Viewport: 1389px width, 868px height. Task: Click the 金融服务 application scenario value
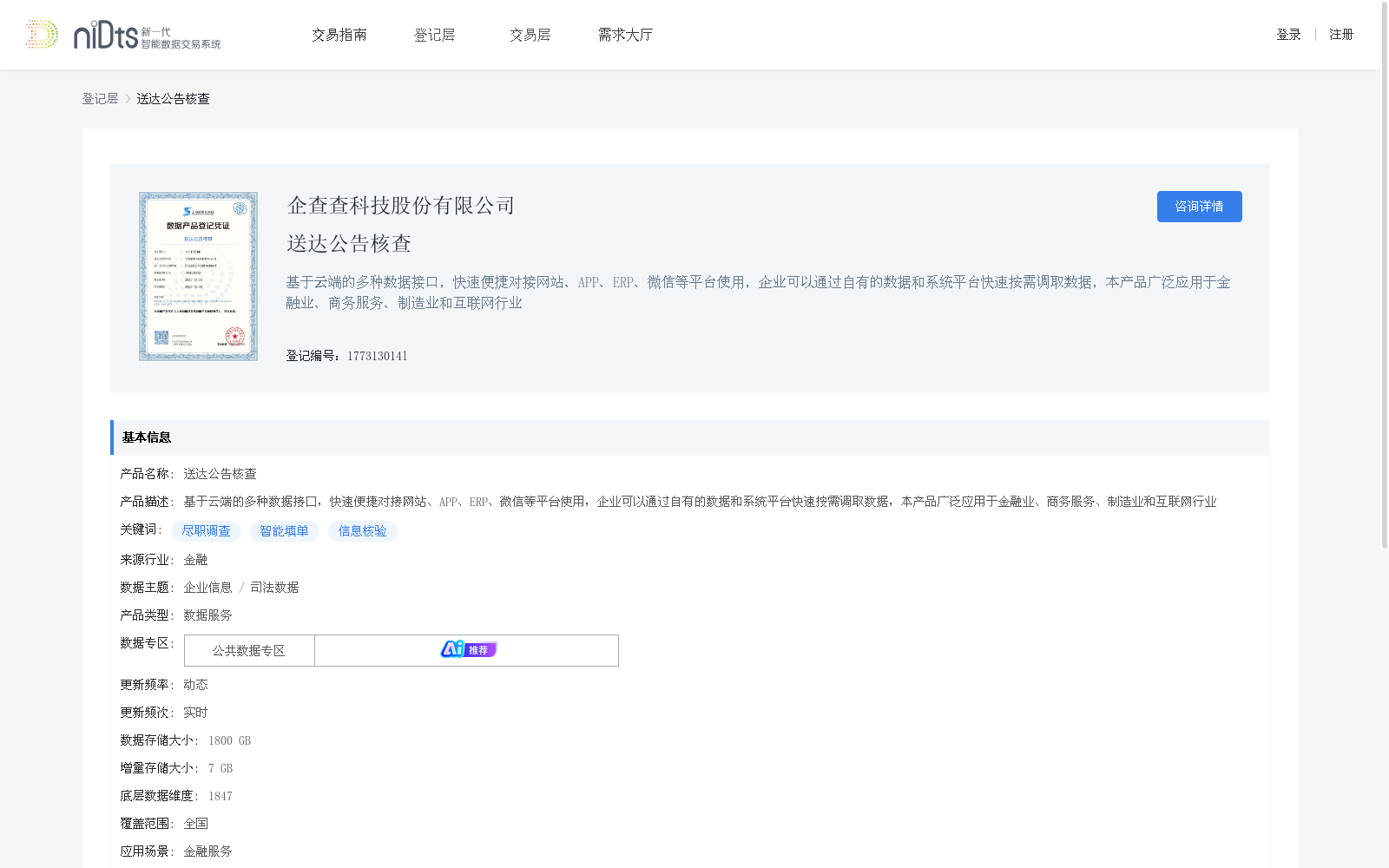(x=207, y=852)
